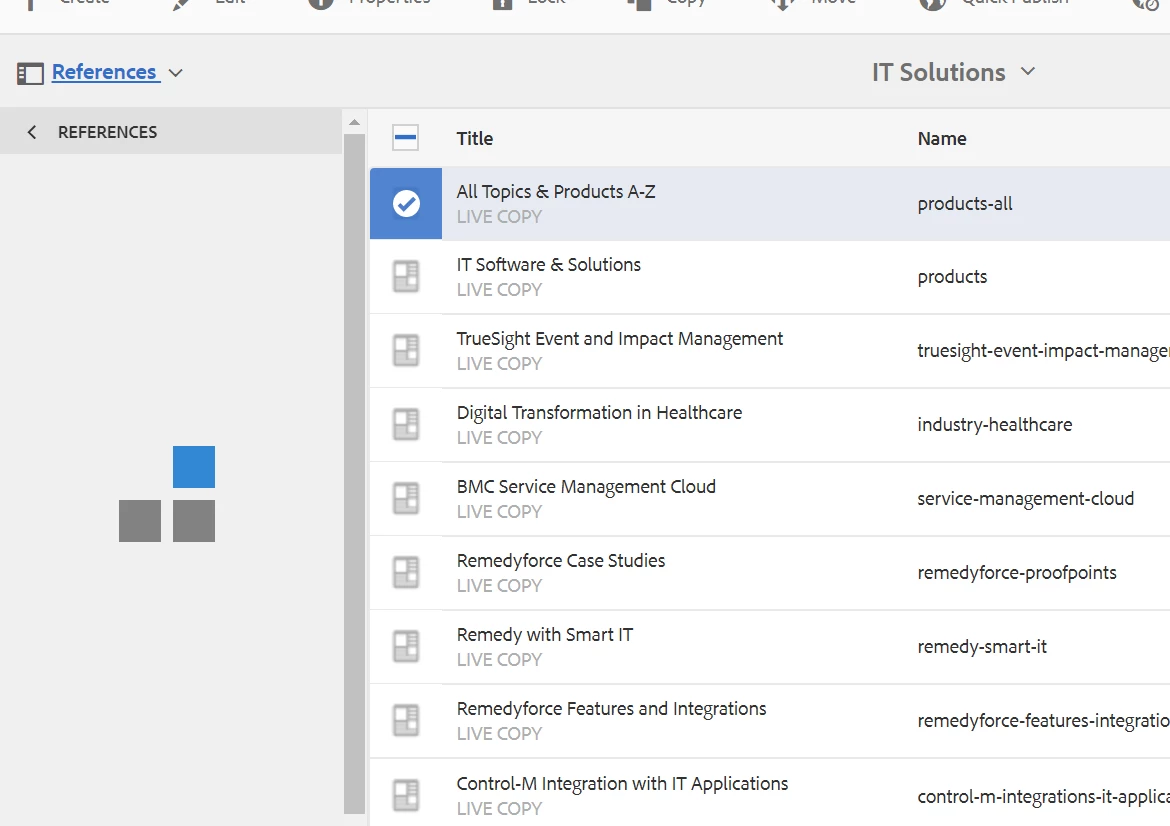Sort by the Title column header
Screen dimensions: 1170x826
(x=475, y=139)
